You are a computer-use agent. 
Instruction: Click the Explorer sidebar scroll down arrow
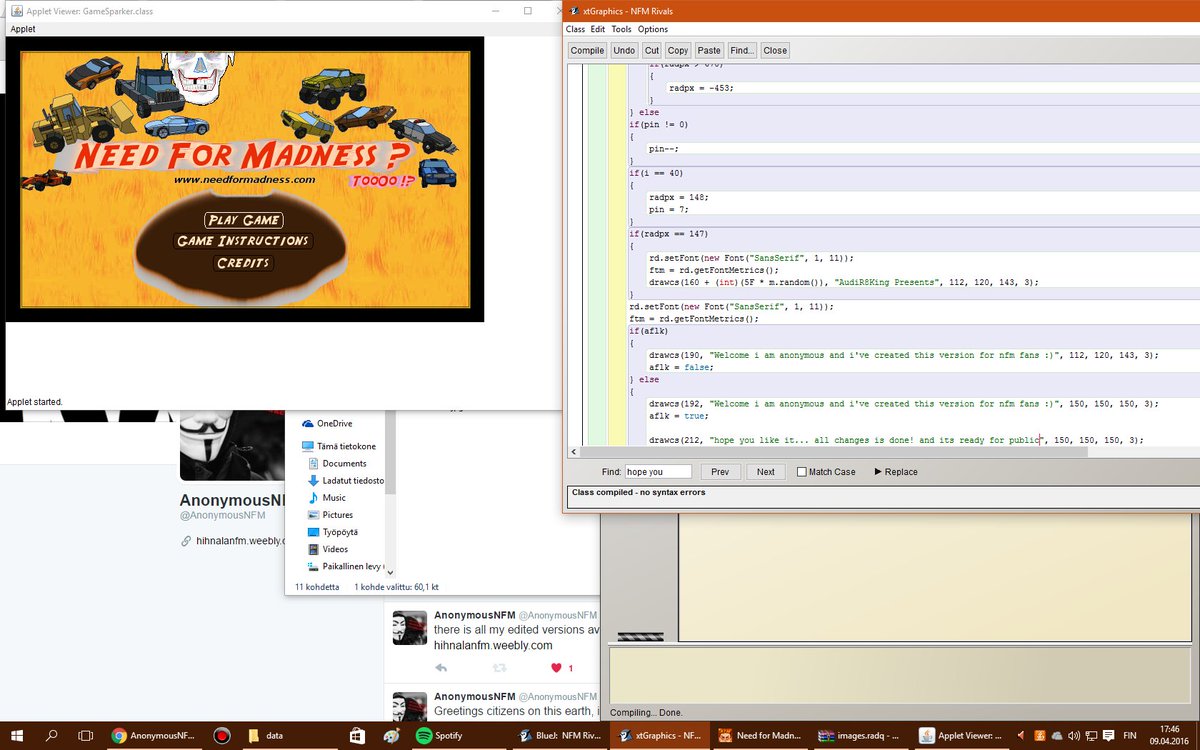tap(390, 573)
